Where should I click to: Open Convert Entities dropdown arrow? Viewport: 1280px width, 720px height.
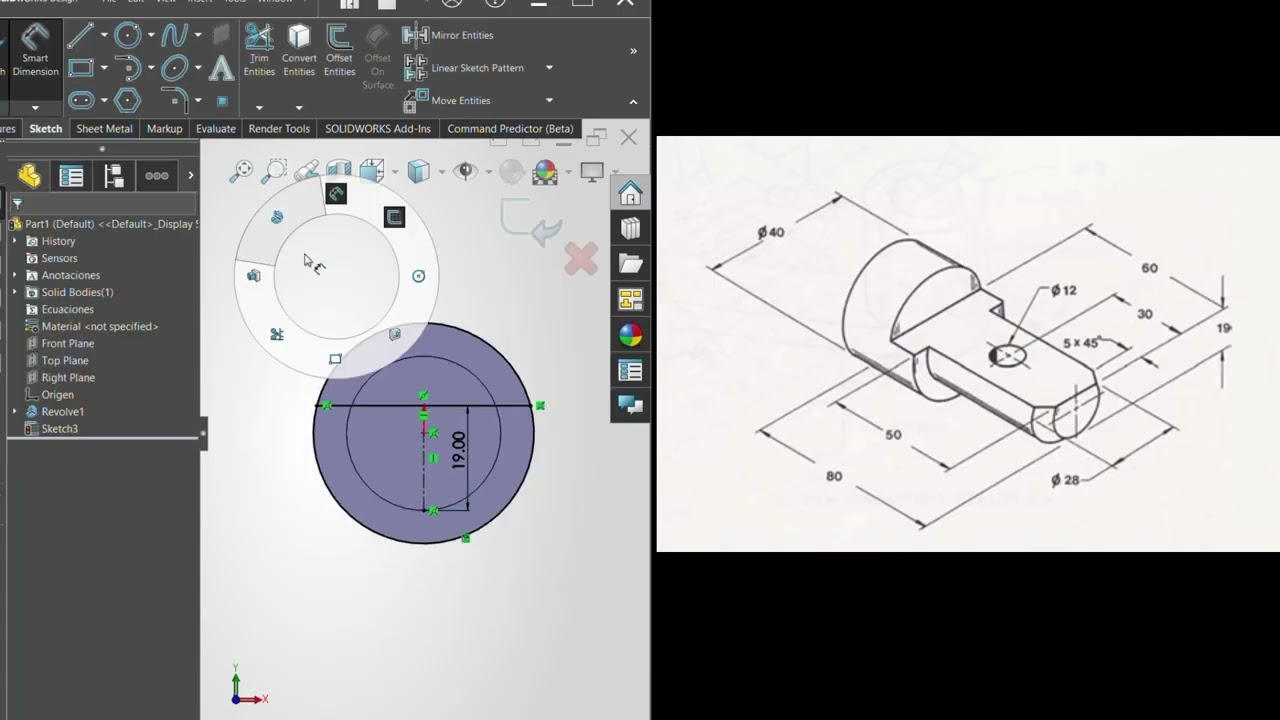[x=299, y=108]
